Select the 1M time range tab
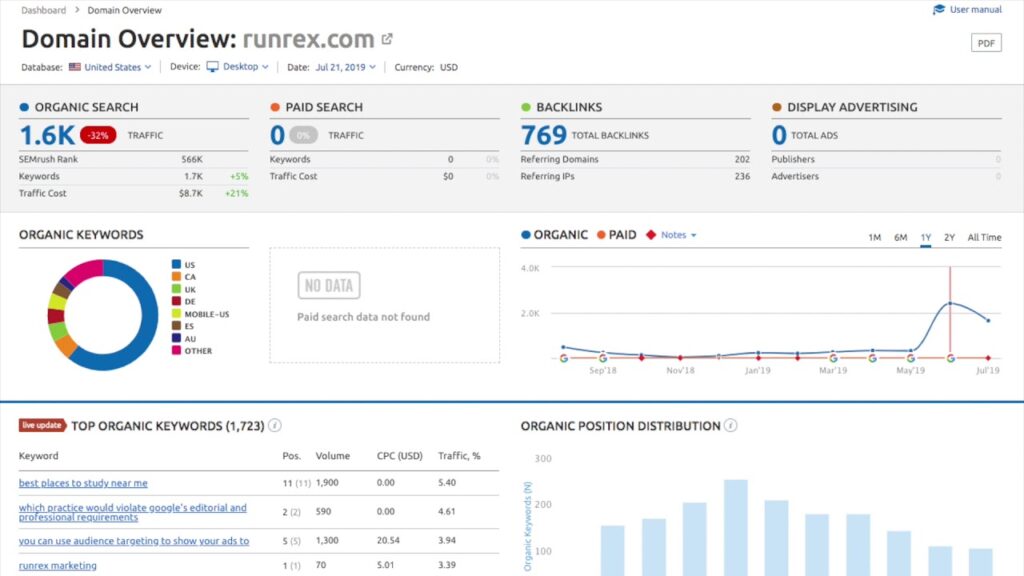The height and width of the screenshot is (576, 1024). point(874,237)
